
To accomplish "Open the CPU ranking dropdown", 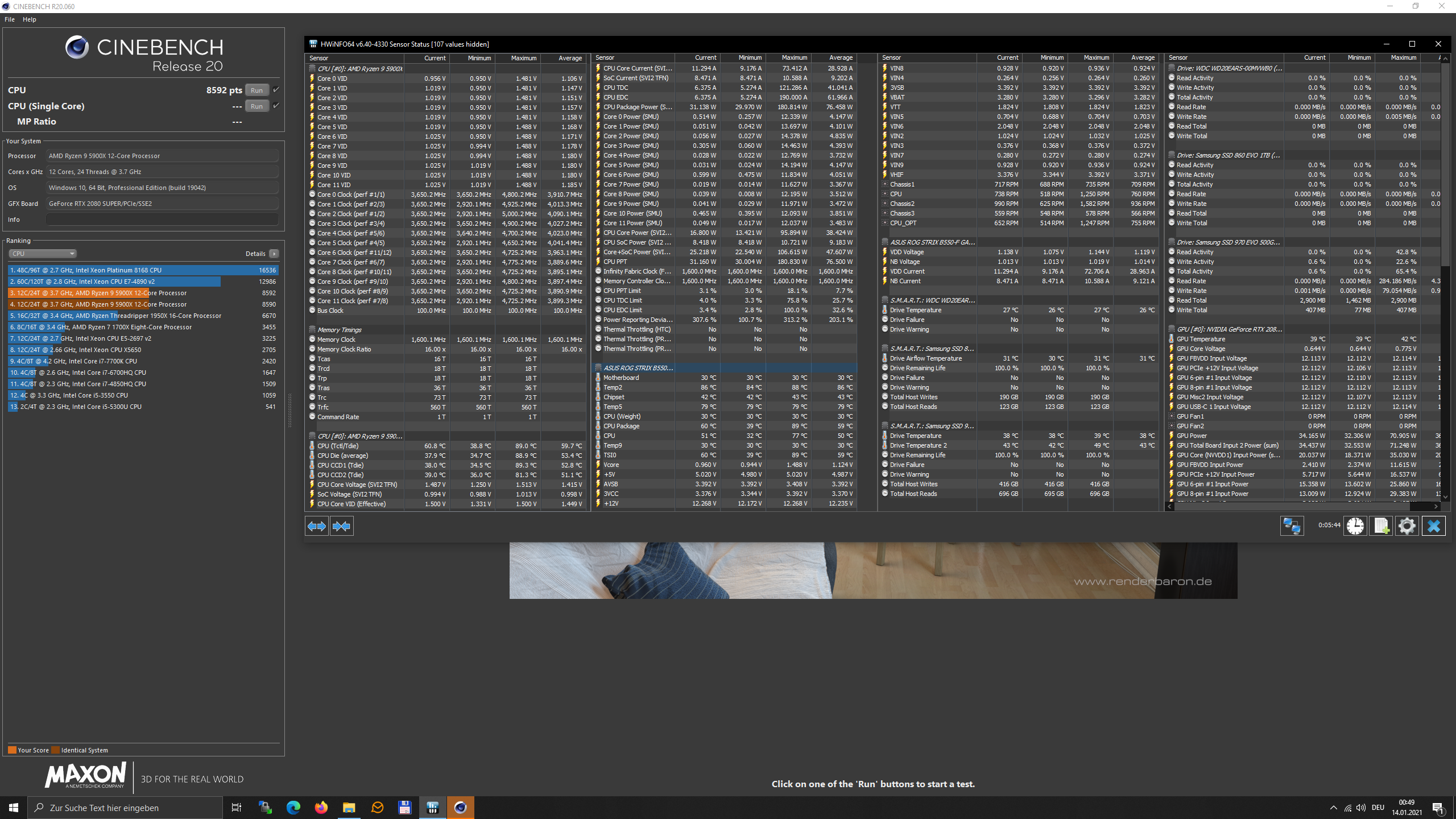I will 43,254.
